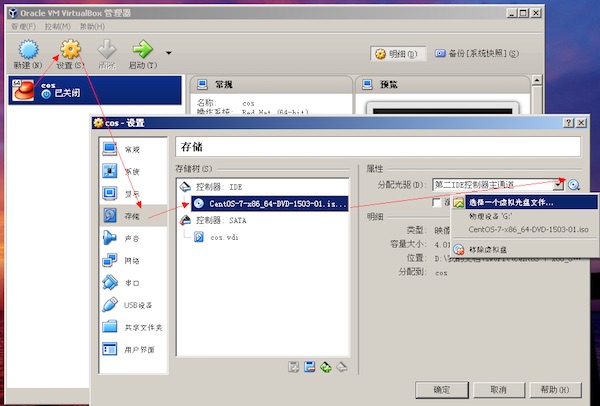Screen dimensions: 600x406
Task: Switch to the Details (明细) view button
Action: point(398,54)
